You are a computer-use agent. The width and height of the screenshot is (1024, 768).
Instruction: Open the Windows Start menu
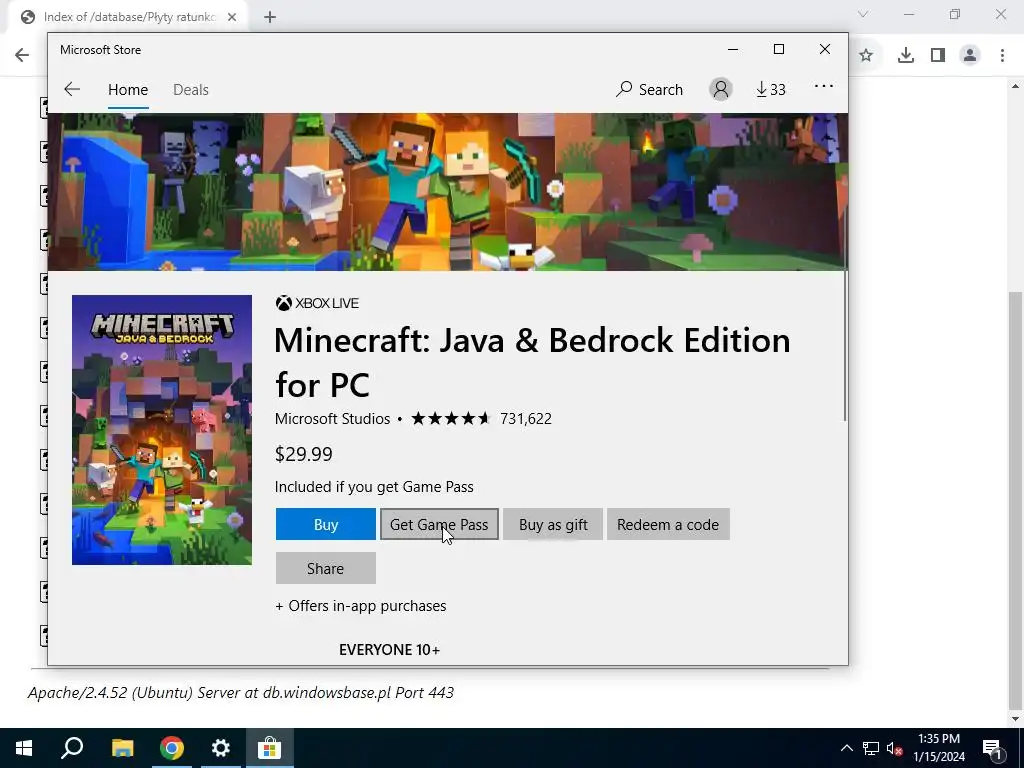(x=24, y=748)
